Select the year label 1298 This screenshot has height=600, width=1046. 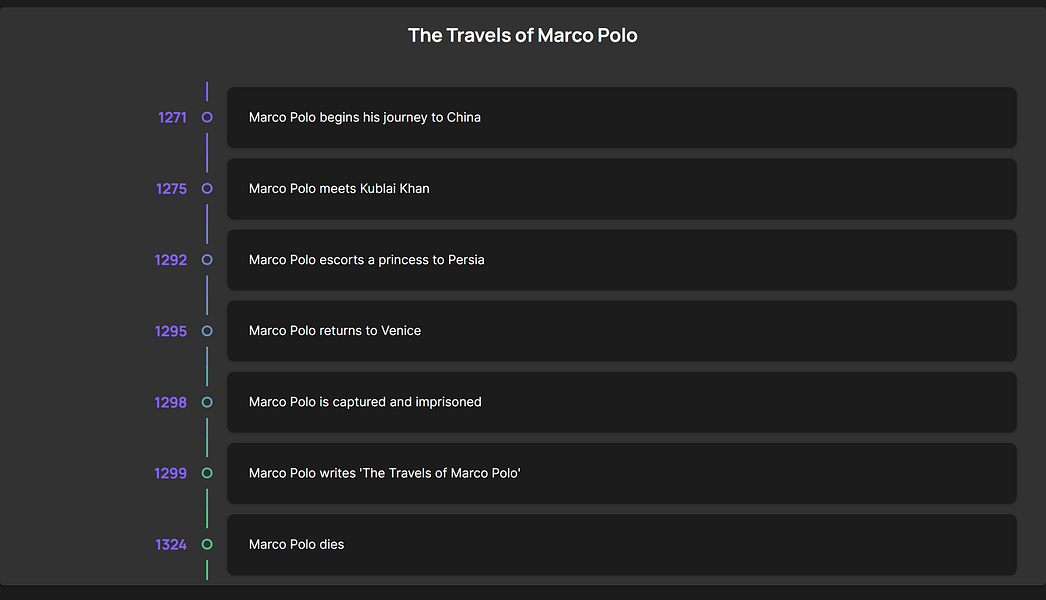(170, 402)
